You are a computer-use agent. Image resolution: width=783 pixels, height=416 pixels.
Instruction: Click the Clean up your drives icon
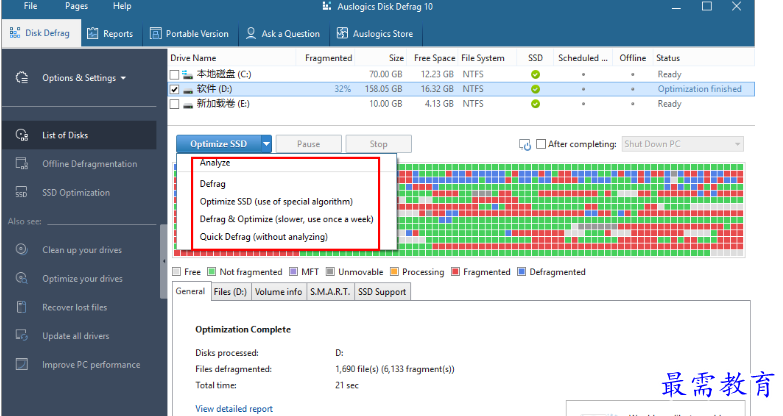[x=21, y=249]
